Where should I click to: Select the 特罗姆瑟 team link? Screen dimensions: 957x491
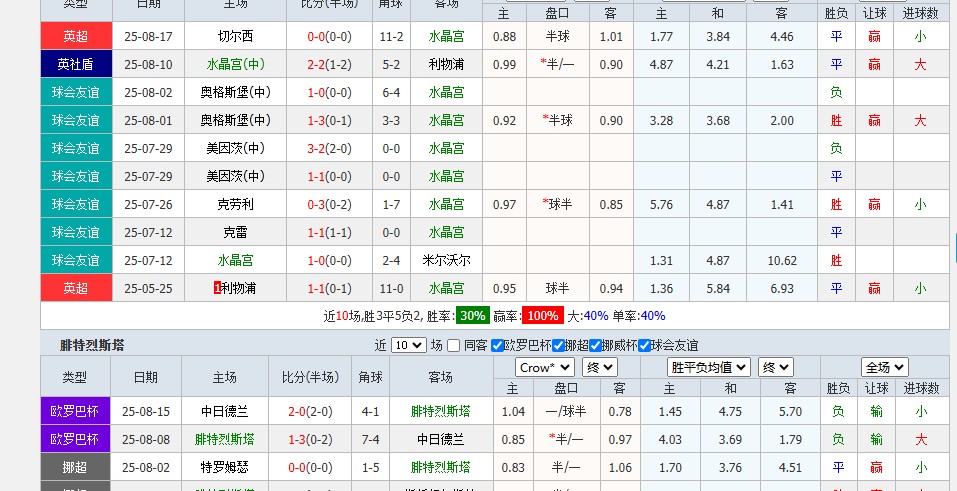tap(224, 467)
